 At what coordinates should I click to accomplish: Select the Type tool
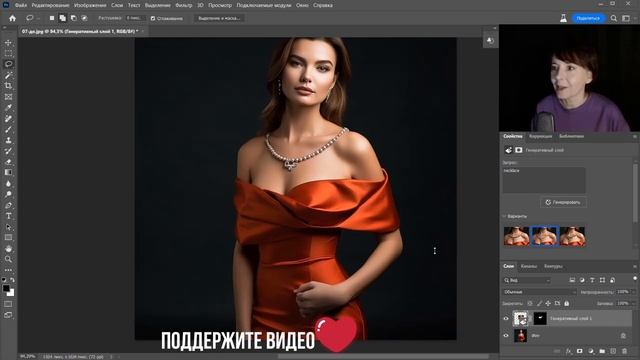[8, 216]
